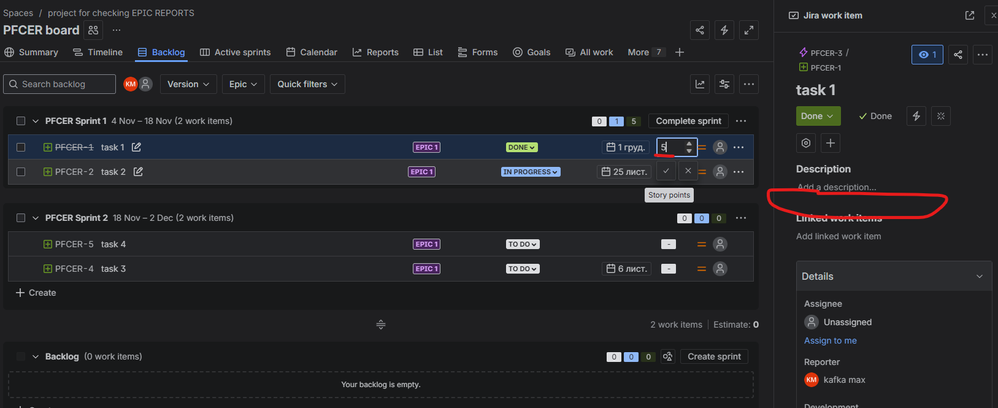This screenshot has width=998, height=408.
Task: Collapse PFCER Sprint 2 section
Action: 36,218
